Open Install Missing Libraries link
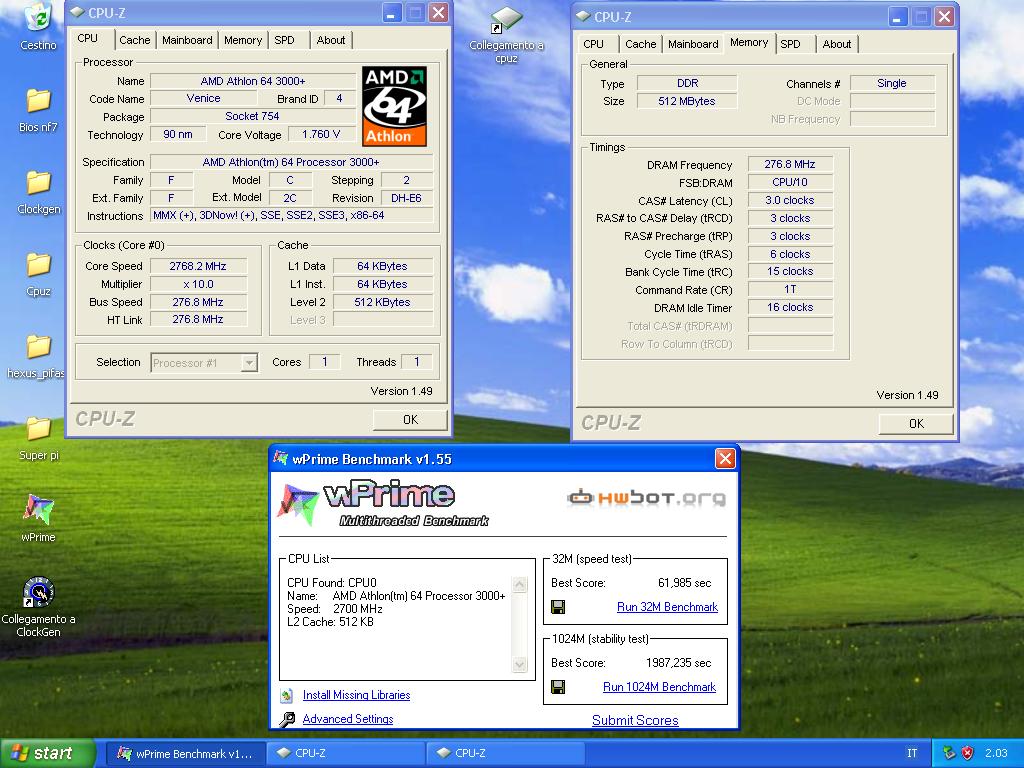The image size is (1024, 768). point(357,695)
